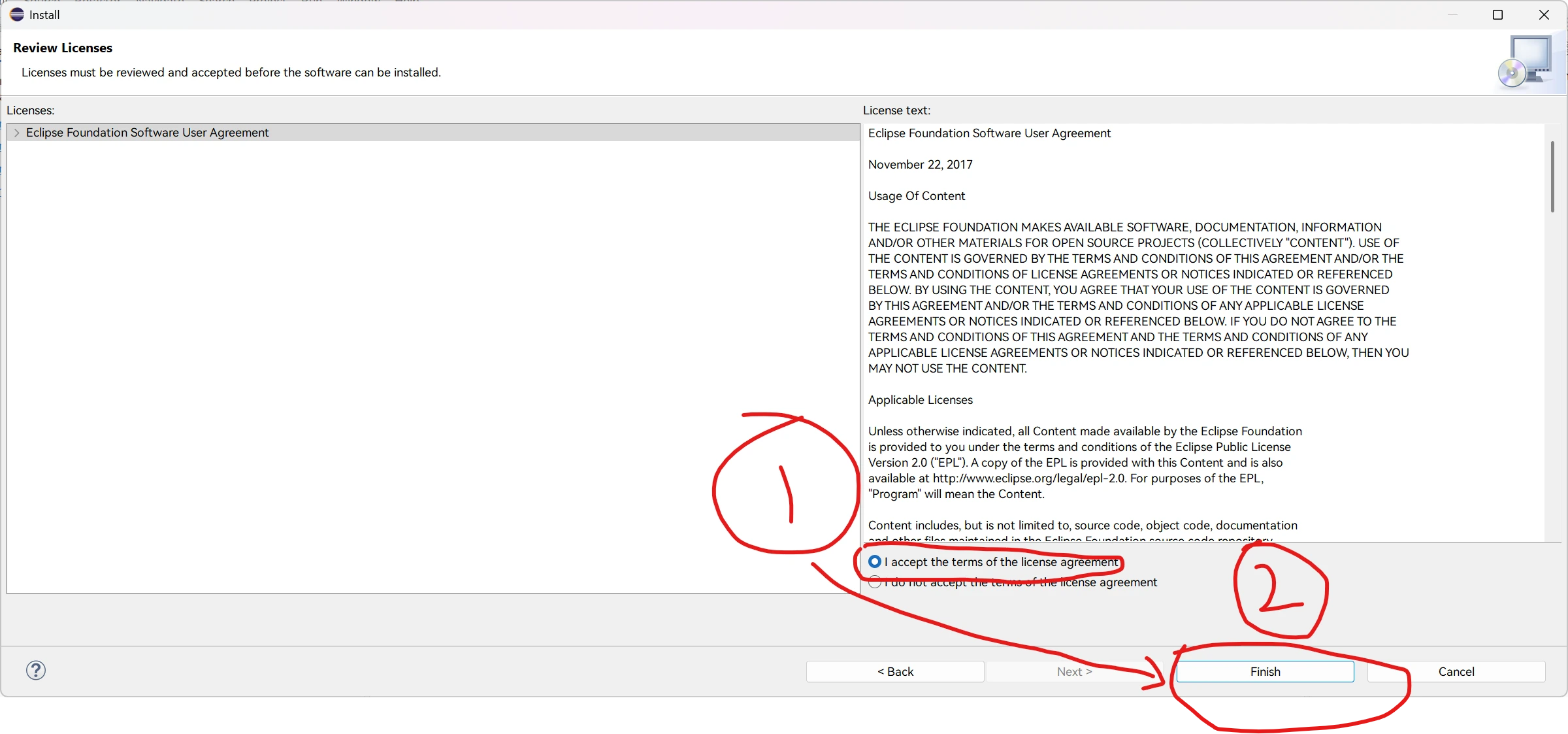
Task: Click 'Usage Of Content' heading in license text
Action: [916, 196]
